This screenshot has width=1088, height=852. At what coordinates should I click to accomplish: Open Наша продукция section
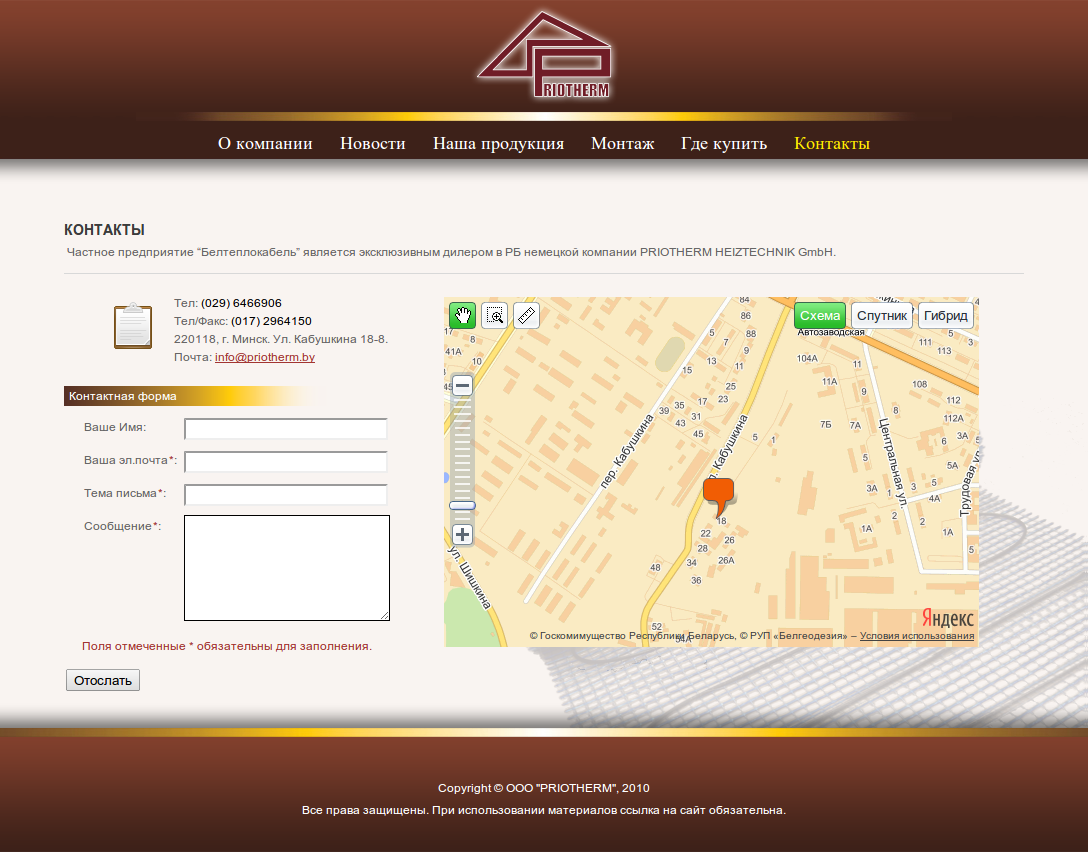pyautogui.click(x=498, y=143)
